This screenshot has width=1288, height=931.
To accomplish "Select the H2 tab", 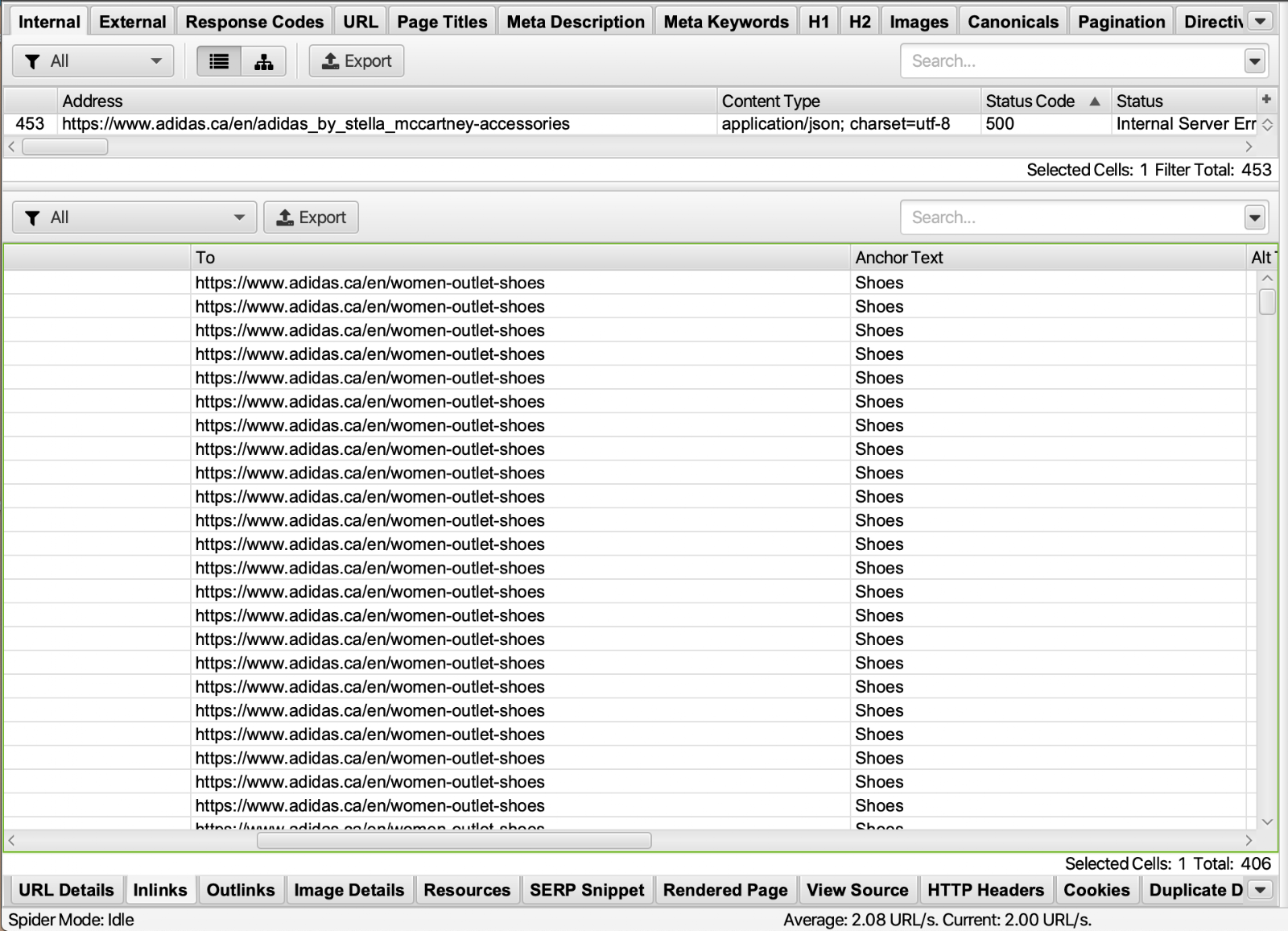I will point(860,22).
